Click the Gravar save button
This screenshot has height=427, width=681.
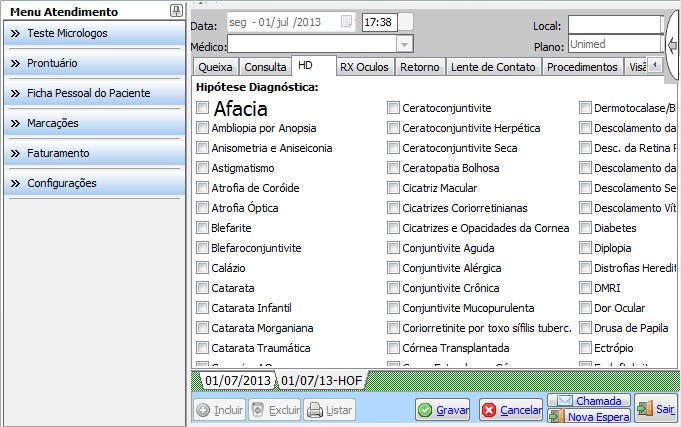(x=443, y=410)
